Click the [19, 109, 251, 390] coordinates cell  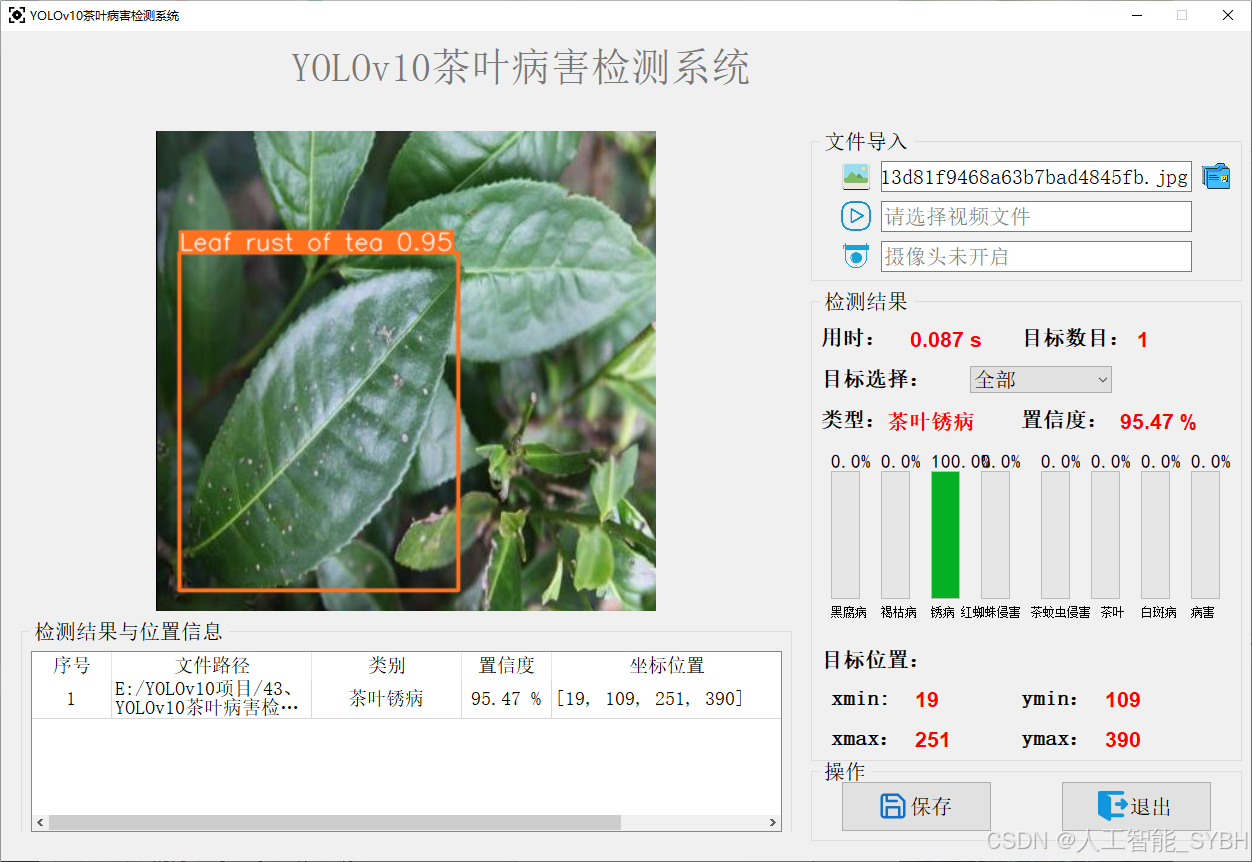666,698
